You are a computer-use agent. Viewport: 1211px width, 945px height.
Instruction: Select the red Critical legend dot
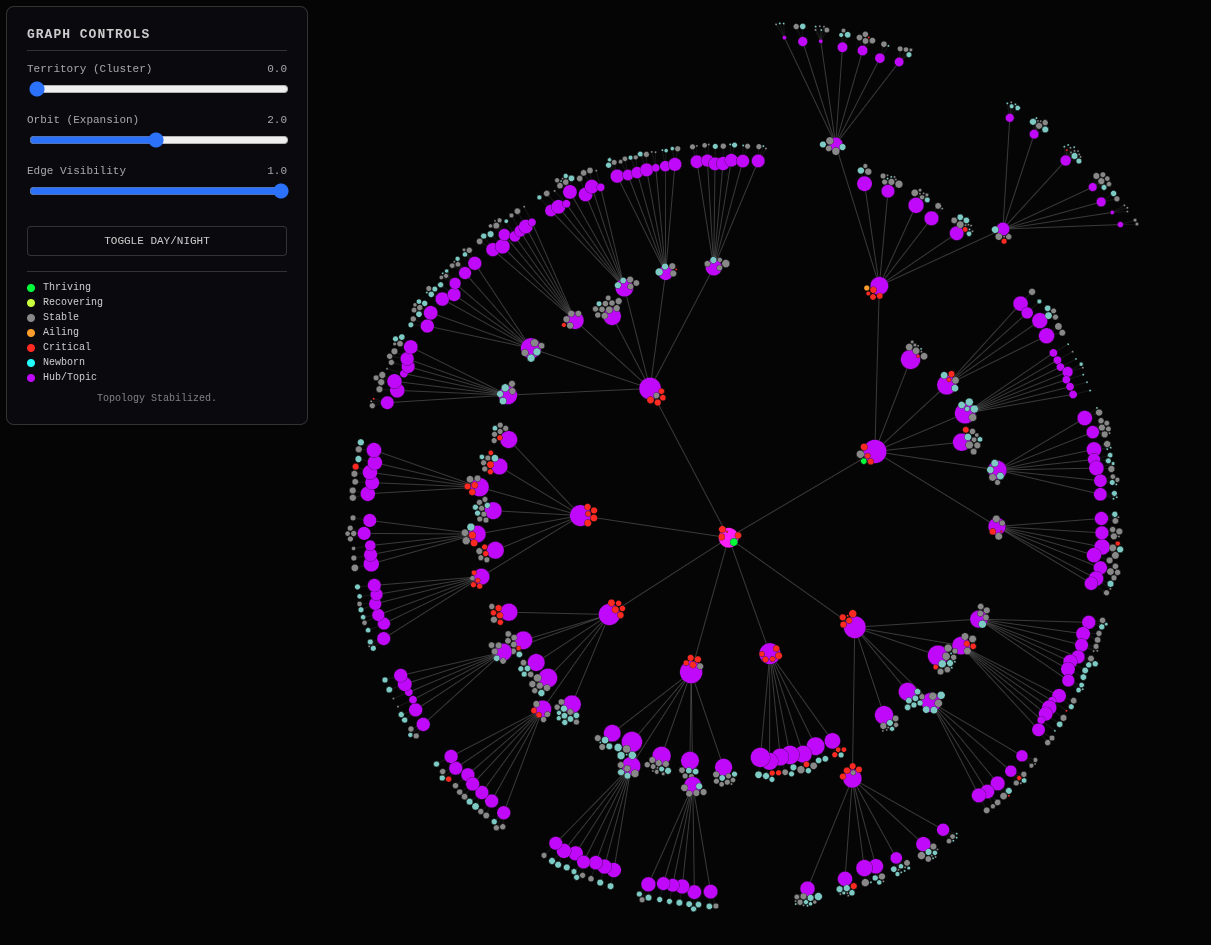[x=31, y=347]
